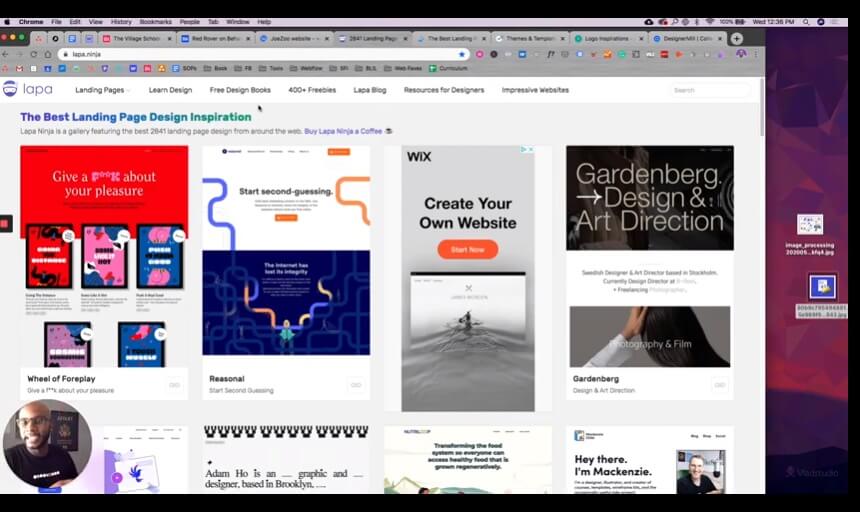
Task: Open the Tools bookmark folder
Action: click(271, 69)
